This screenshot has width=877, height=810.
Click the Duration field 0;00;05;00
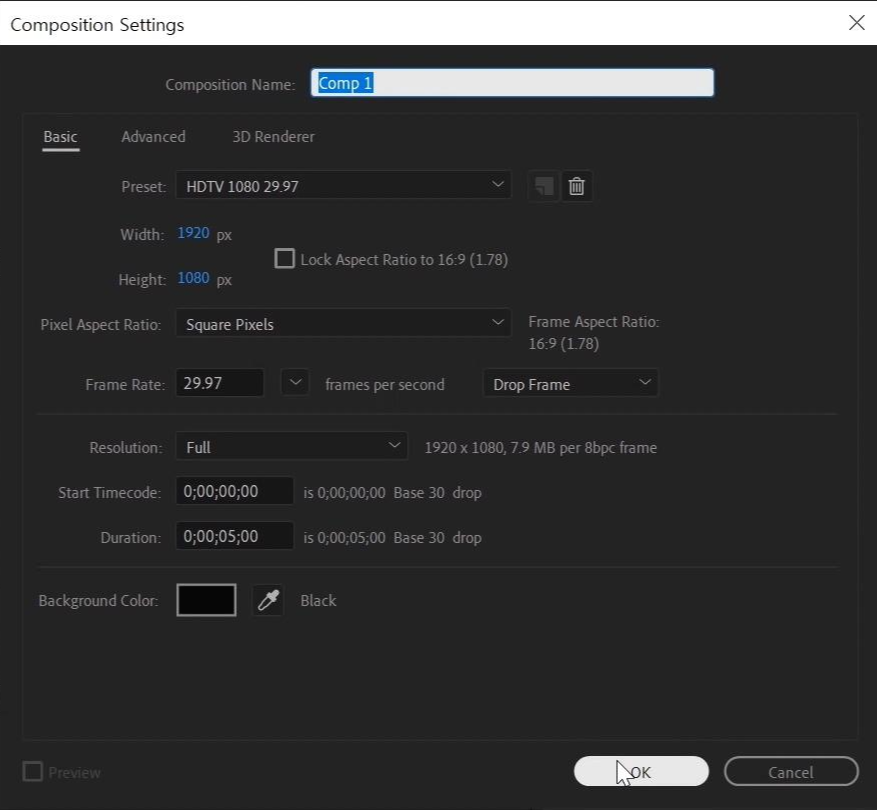pyautogui.click(x=235, y=536)
